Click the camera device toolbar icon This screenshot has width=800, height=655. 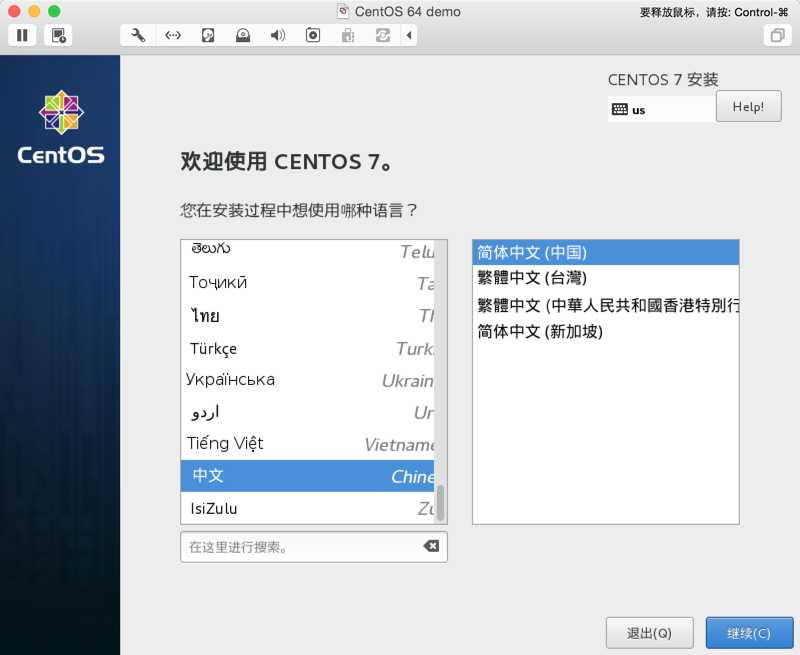313,35
